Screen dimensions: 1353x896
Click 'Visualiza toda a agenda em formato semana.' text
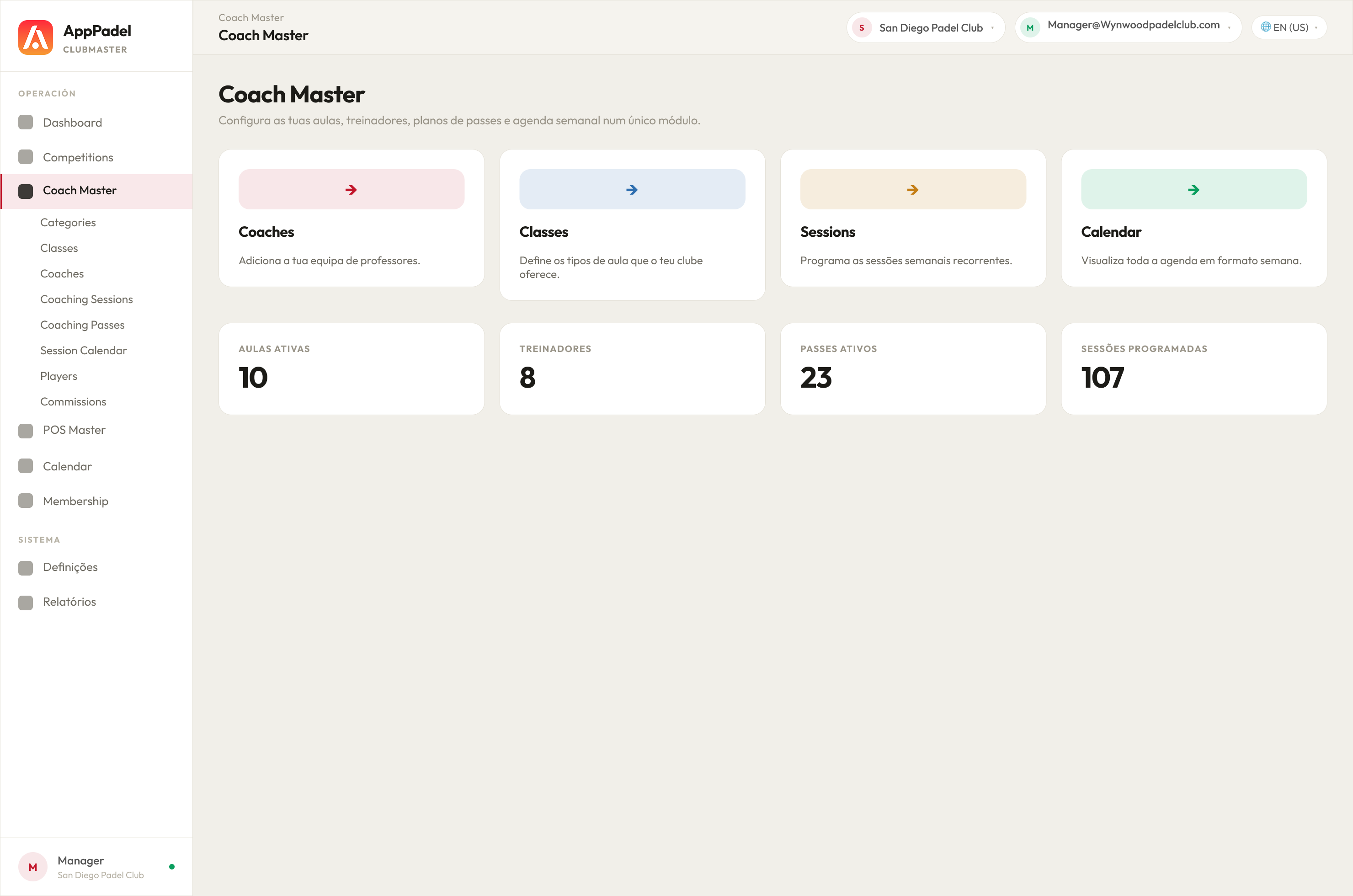coord(1191,261)
